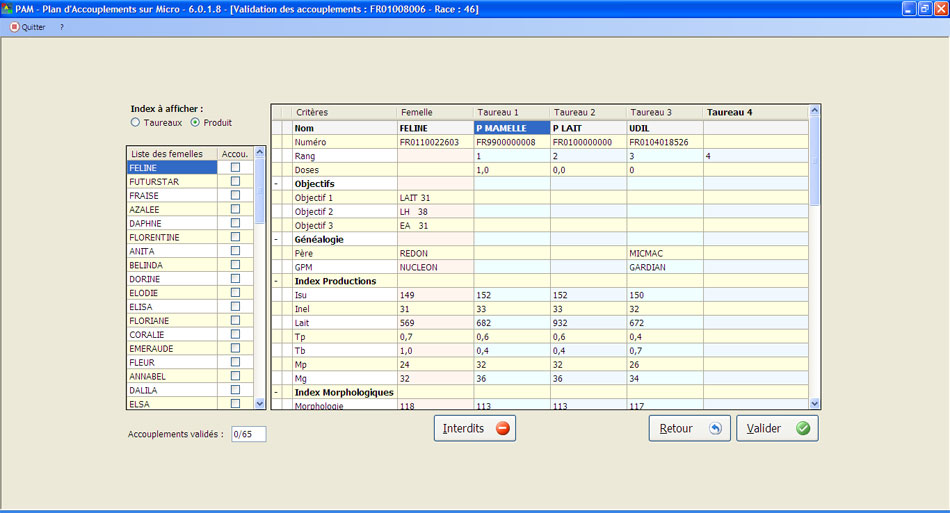Open the ? help menu
The height and width of the screenshot is (513, 950).
(x=61, y=27)
